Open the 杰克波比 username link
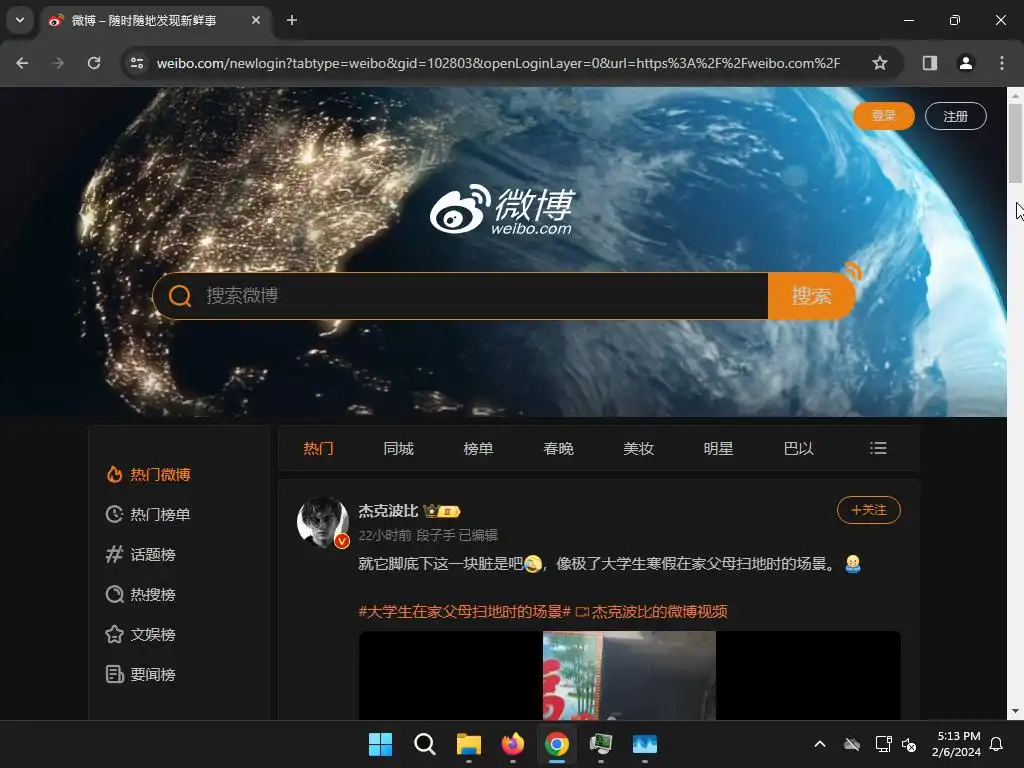The height and width of the screenshot is (768, 1024). 388,511
